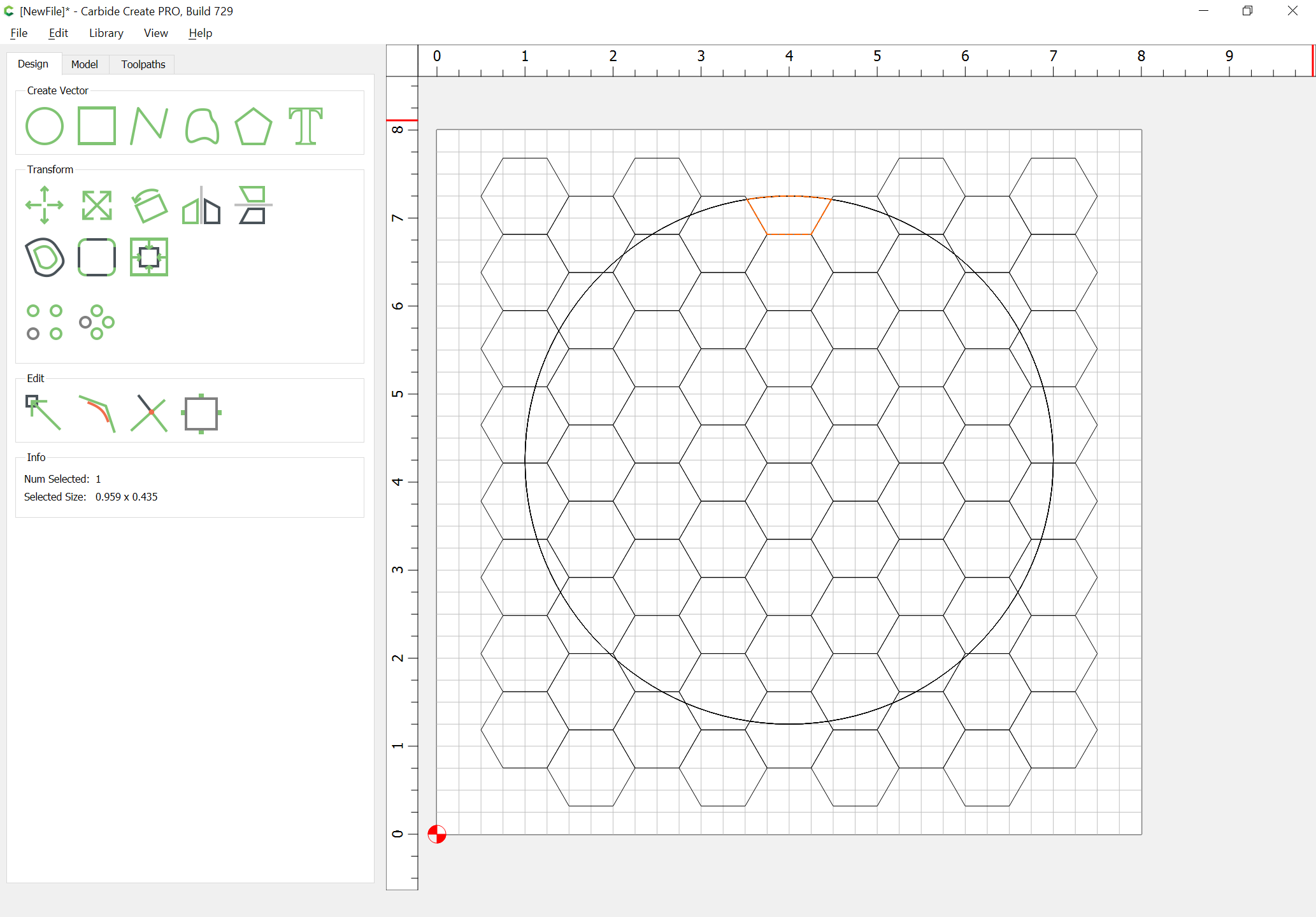Activate the Text creation tool

pyautogui.click(x=306, y=126)
